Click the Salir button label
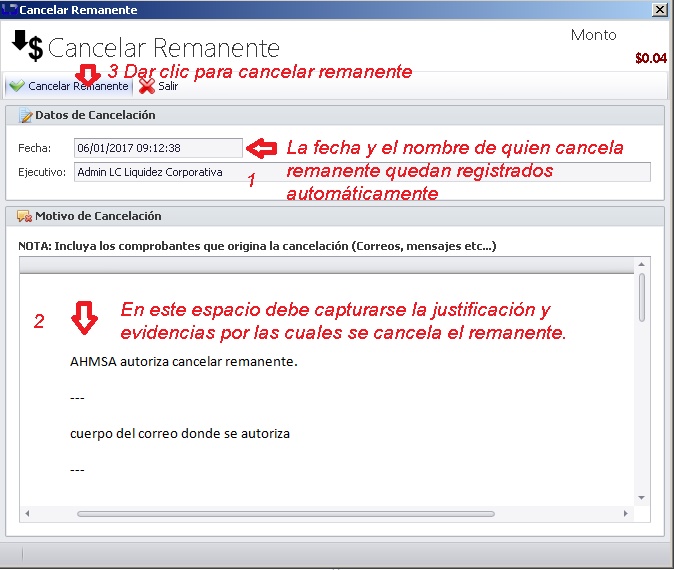Image resolution: width=674 pixels, height=570 pixels. pyautogui.click(x=168, y=86)
